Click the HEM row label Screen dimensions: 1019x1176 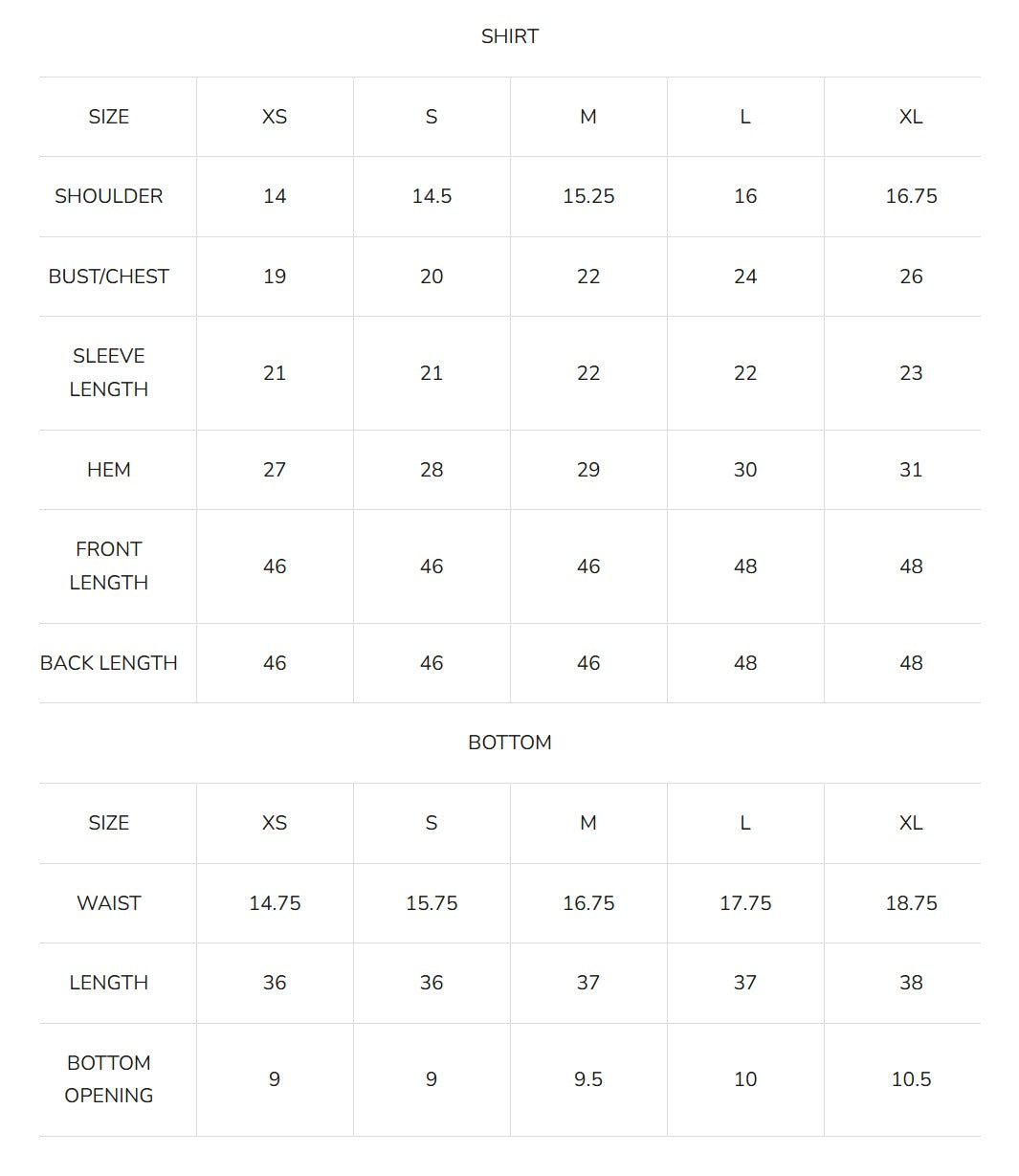109,470
